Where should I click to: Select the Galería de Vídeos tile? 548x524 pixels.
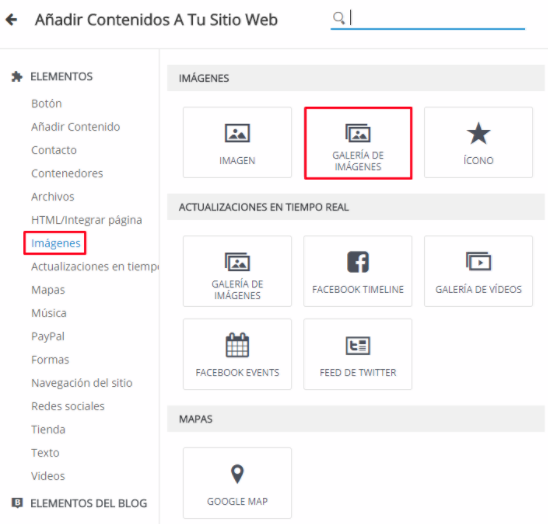(478, 271)
